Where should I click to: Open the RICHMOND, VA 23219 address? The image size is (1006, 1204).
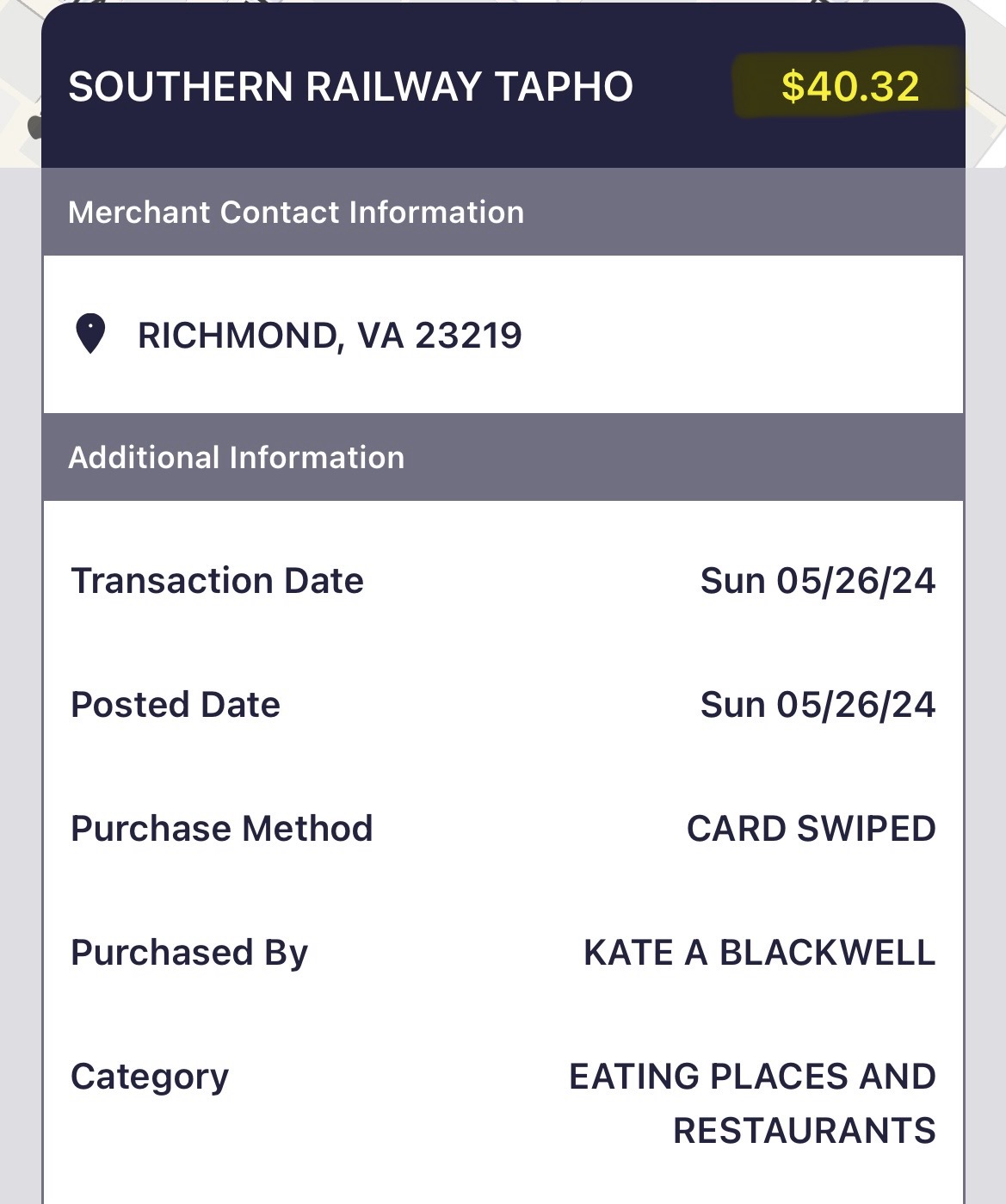tap(330, 336)
